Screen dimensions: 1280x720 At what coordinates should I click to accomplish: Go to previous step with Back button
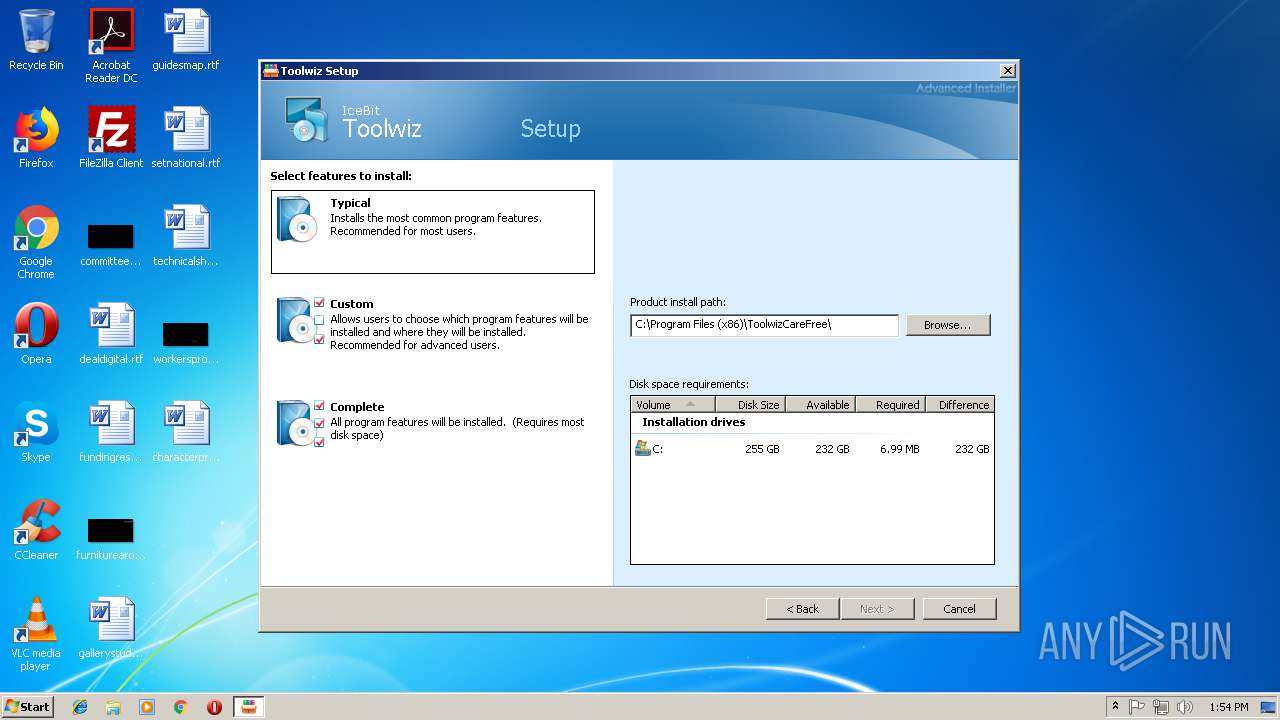point(802,609)
